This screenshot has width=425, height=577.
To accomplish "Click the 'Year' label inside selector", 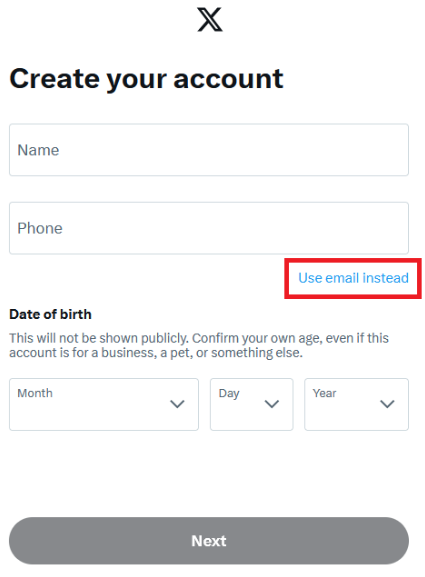I will (x=325, y=393).
